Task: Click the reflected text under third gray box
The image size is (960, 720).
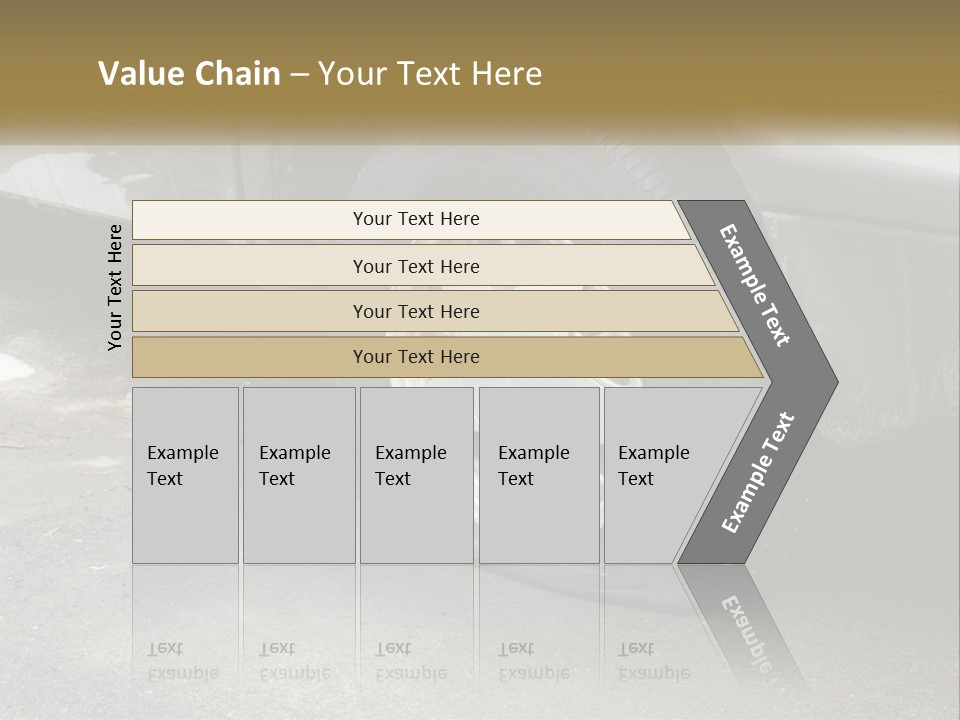Action: tap(411, 661)
